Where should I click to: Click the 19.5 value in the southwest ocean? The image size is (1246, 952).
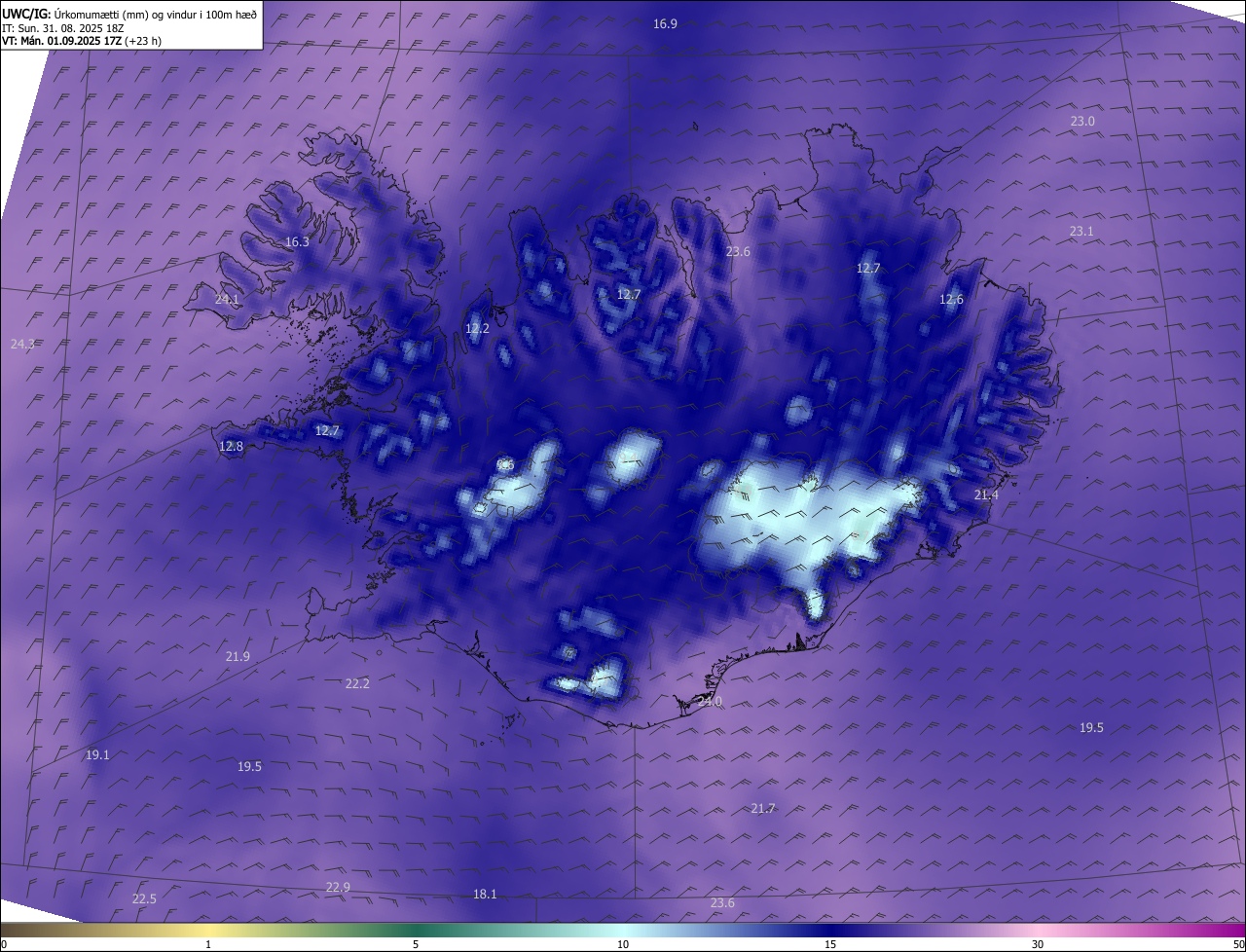click(249, 766)
